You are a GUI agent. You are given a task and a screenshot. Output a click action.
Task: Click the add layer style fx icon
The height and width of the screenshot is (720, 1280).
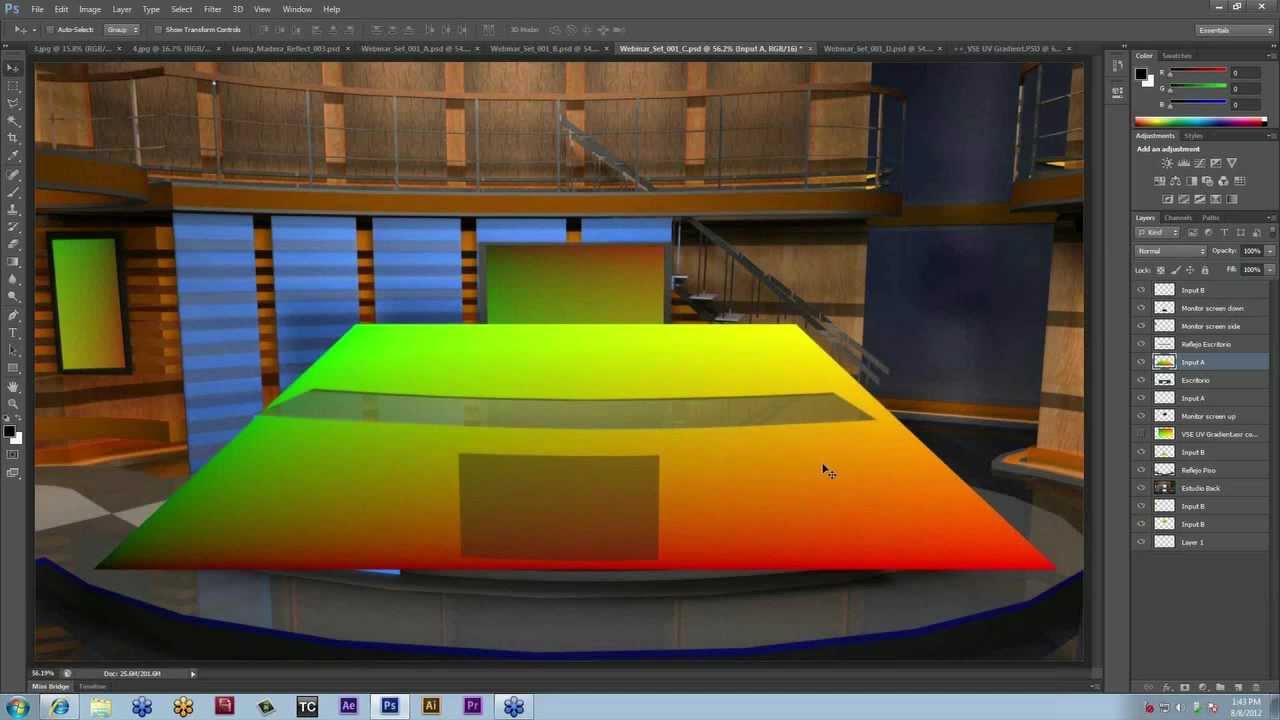coord(1167,688)
